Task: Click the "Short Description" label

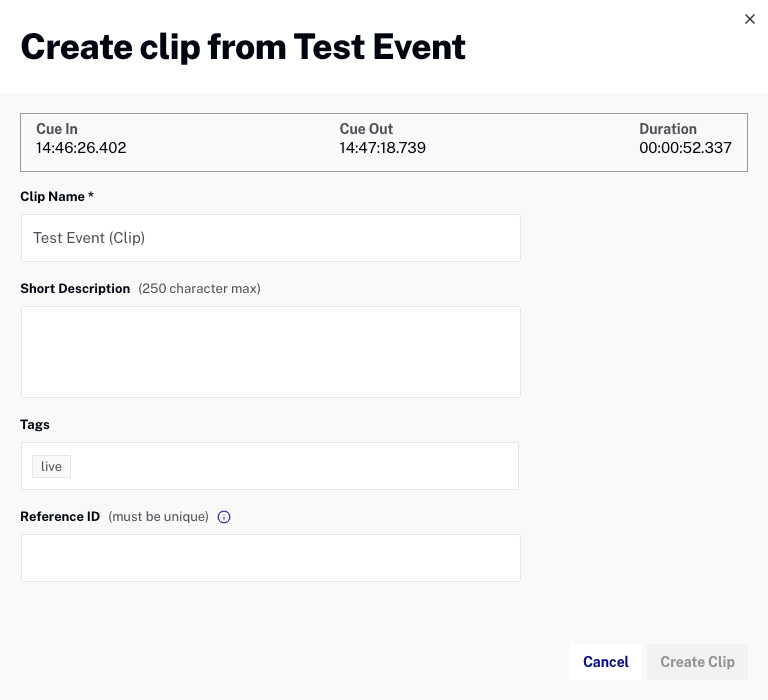Action: pos(75,289)
